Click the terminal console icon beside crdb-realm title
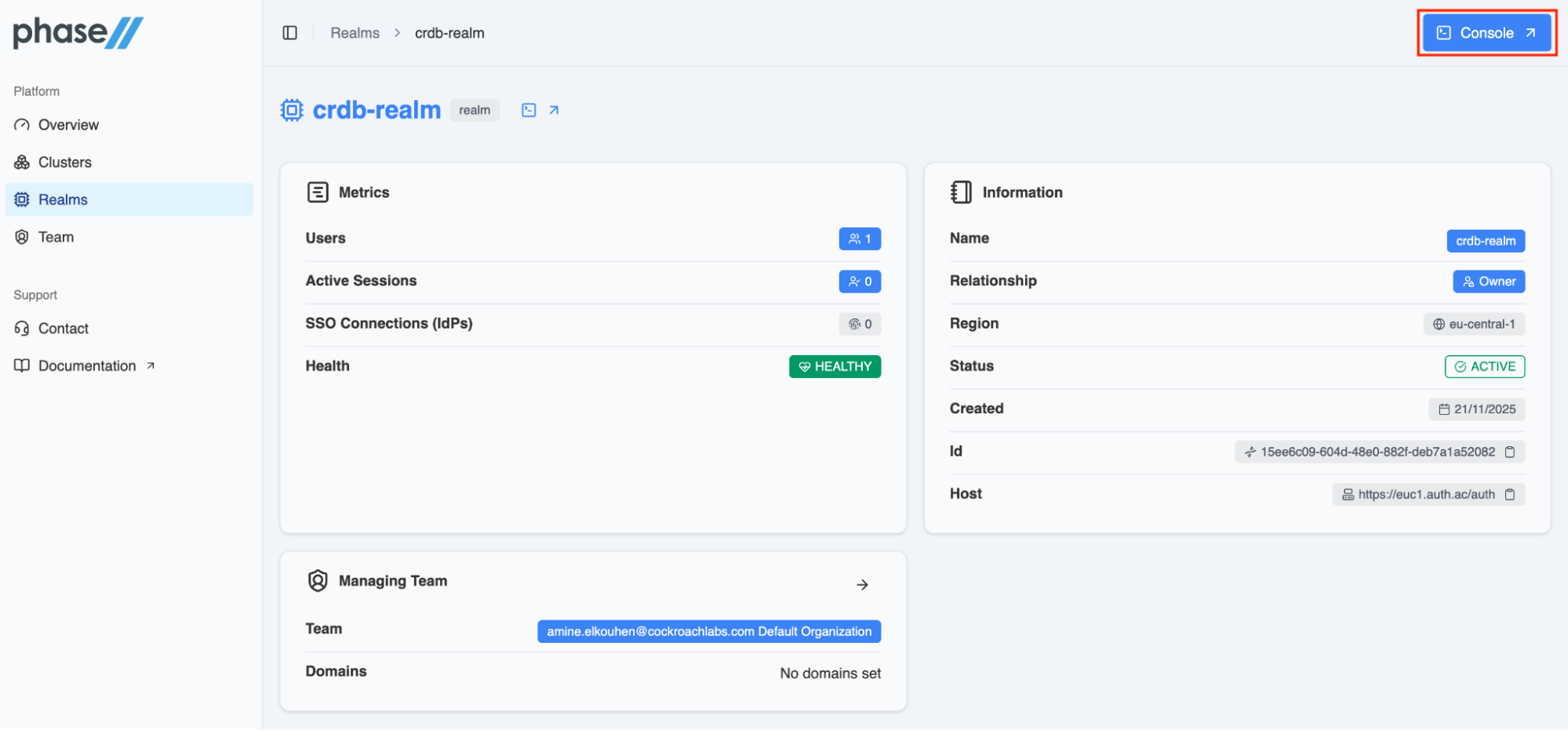1568x730 pixels. click(x=527, y=110)
